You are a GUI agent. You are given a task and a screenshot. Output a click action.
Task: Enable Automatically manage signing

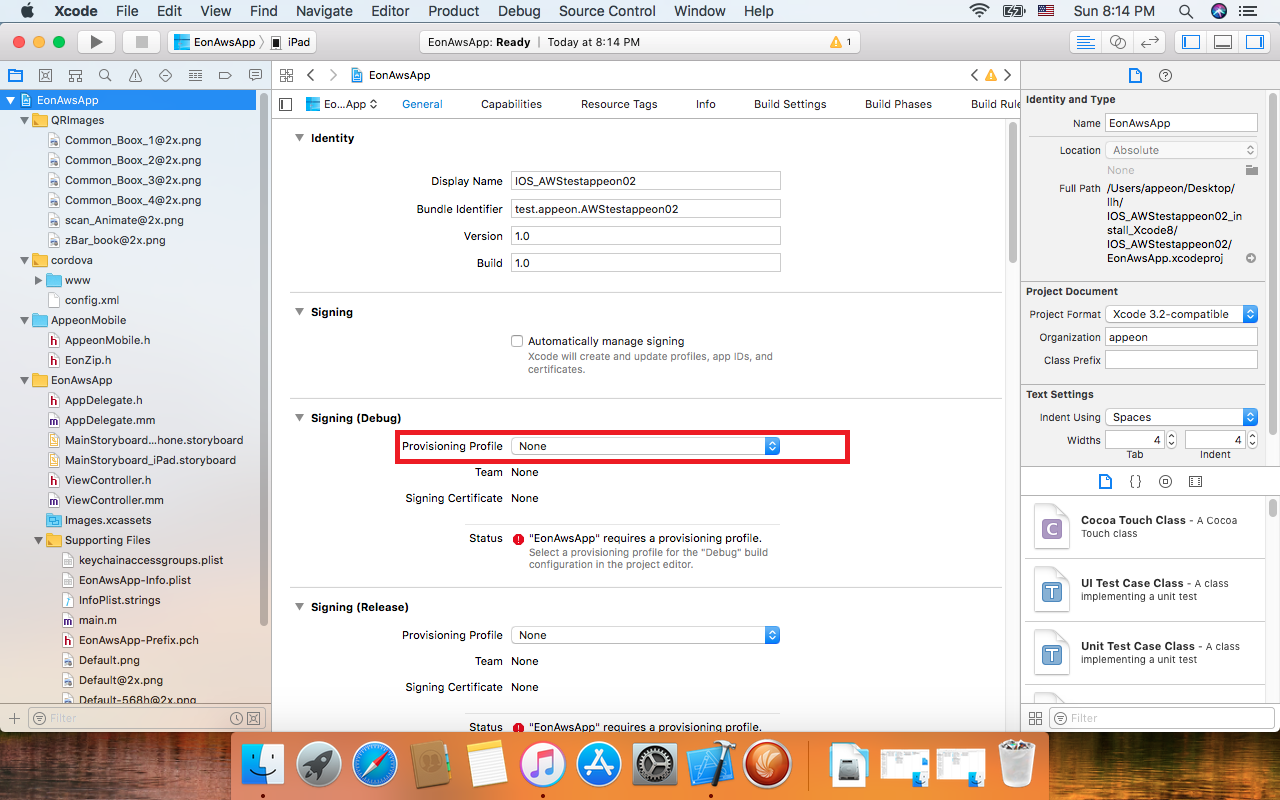pyautogui.click(x=517, y=341)
